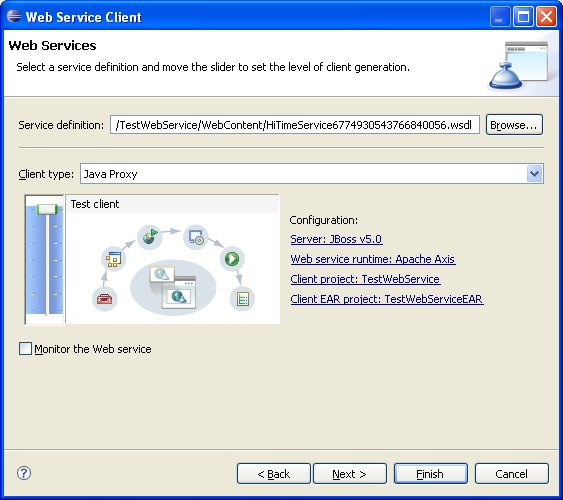Click the install stage icon at the top of the diagram
This screenshot has width=563, height=500.
(196, 237)
